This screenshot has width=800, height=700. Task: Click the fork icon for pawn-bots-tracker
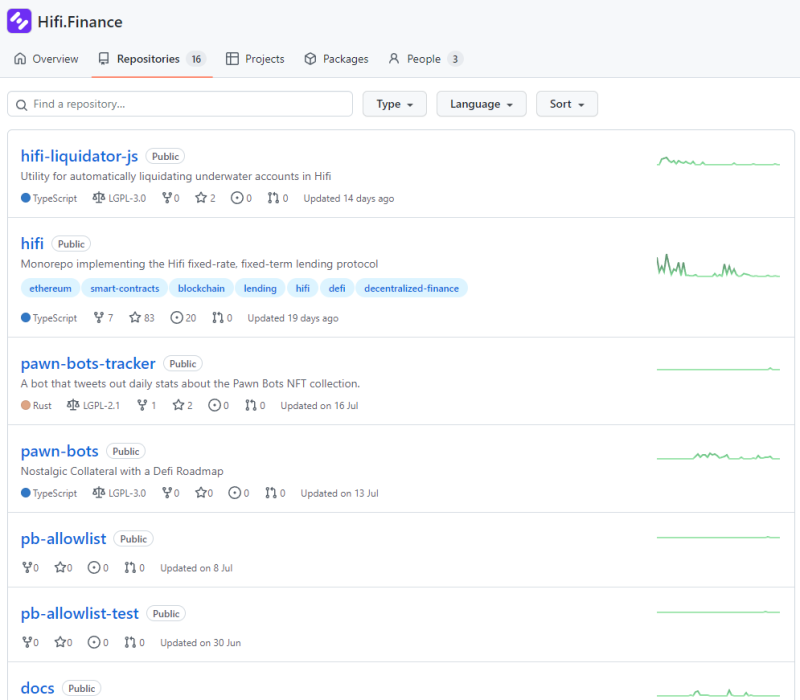coord(142,406)
